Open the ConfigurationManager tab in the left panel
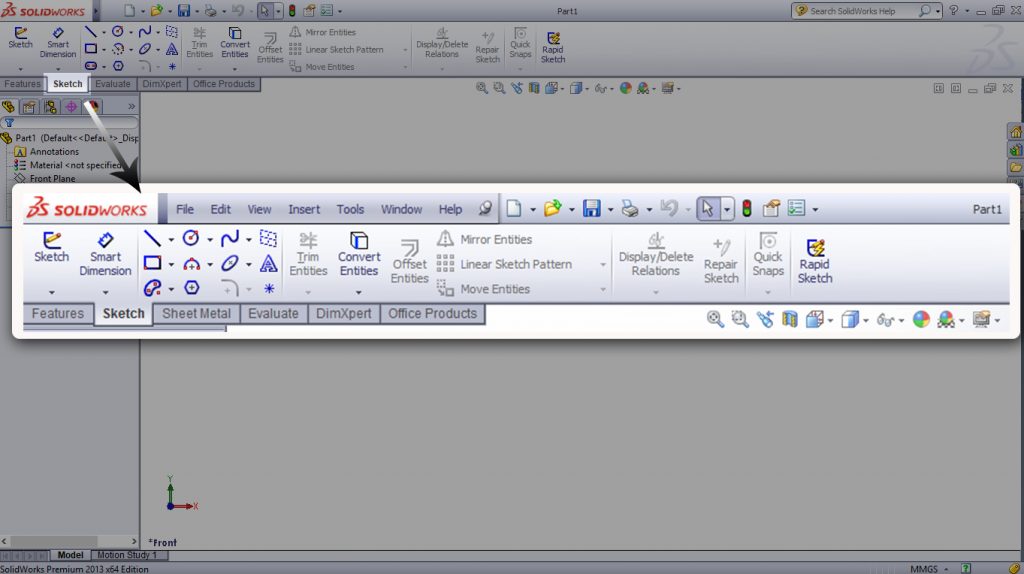The image size is (1024, 574). tap(50, 106)
